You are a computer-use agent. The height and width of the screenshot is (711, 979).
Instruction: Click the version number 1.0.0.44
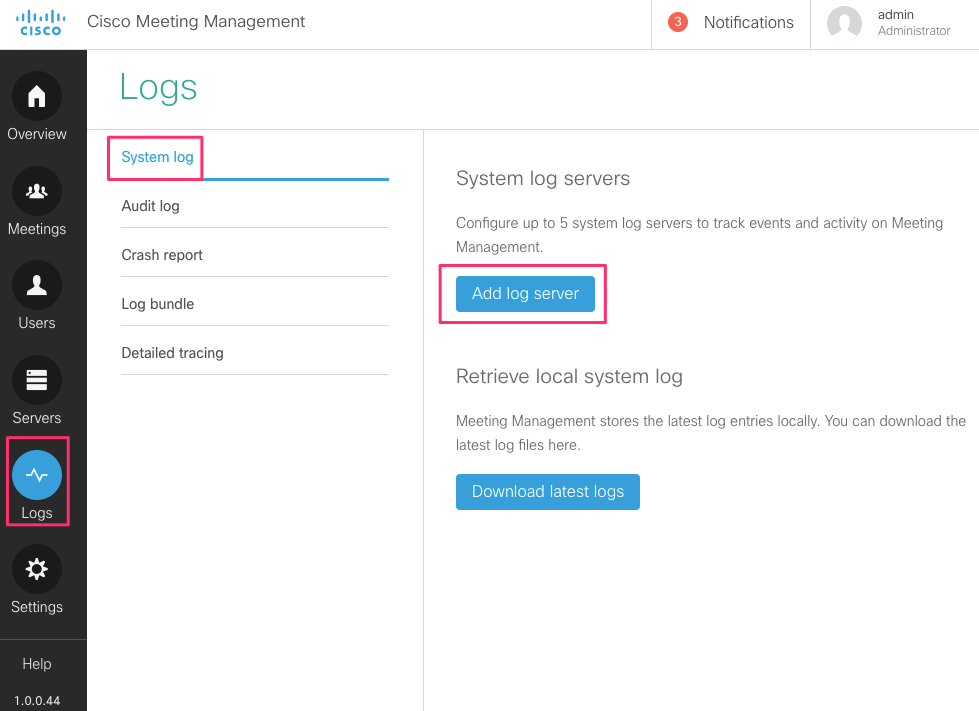(x=37, y=700)
